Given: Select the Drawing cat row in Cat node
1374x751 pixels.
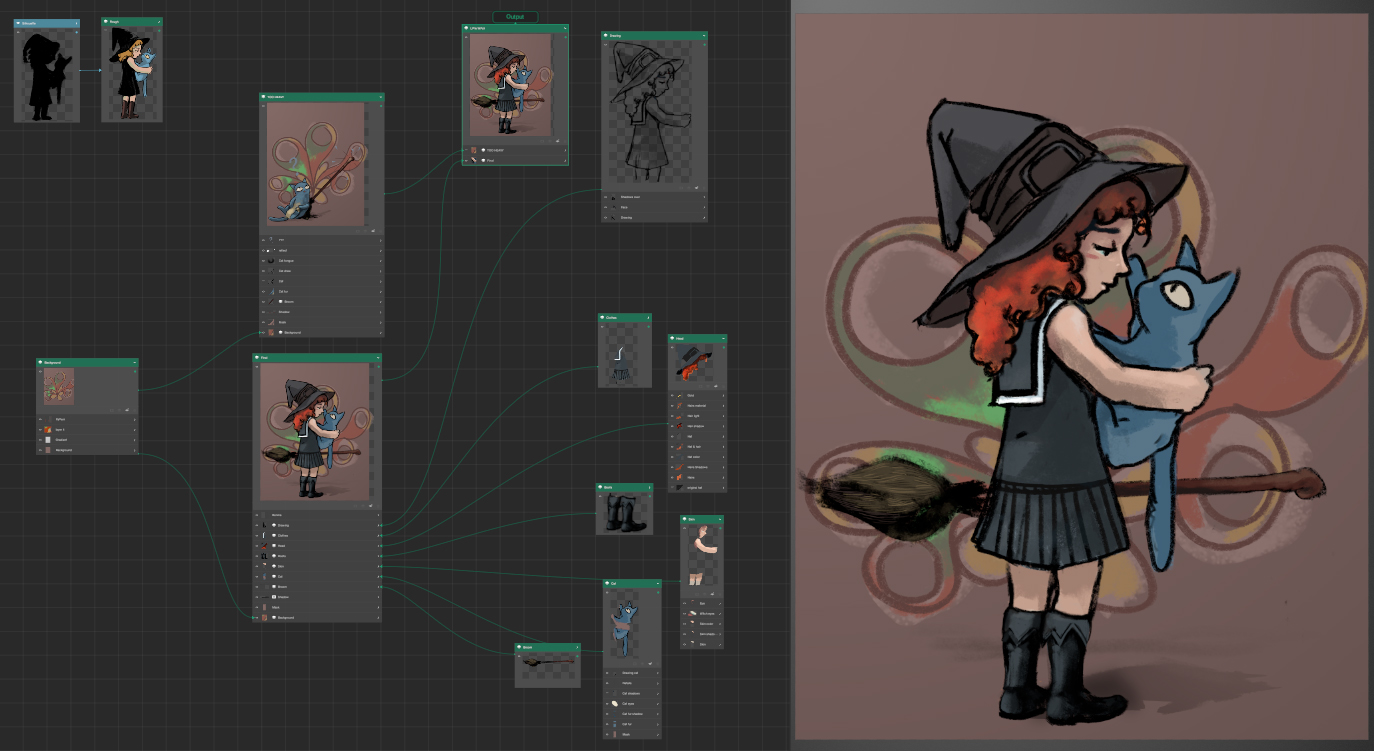Looking at the screenshot, I should coord(632,673).
